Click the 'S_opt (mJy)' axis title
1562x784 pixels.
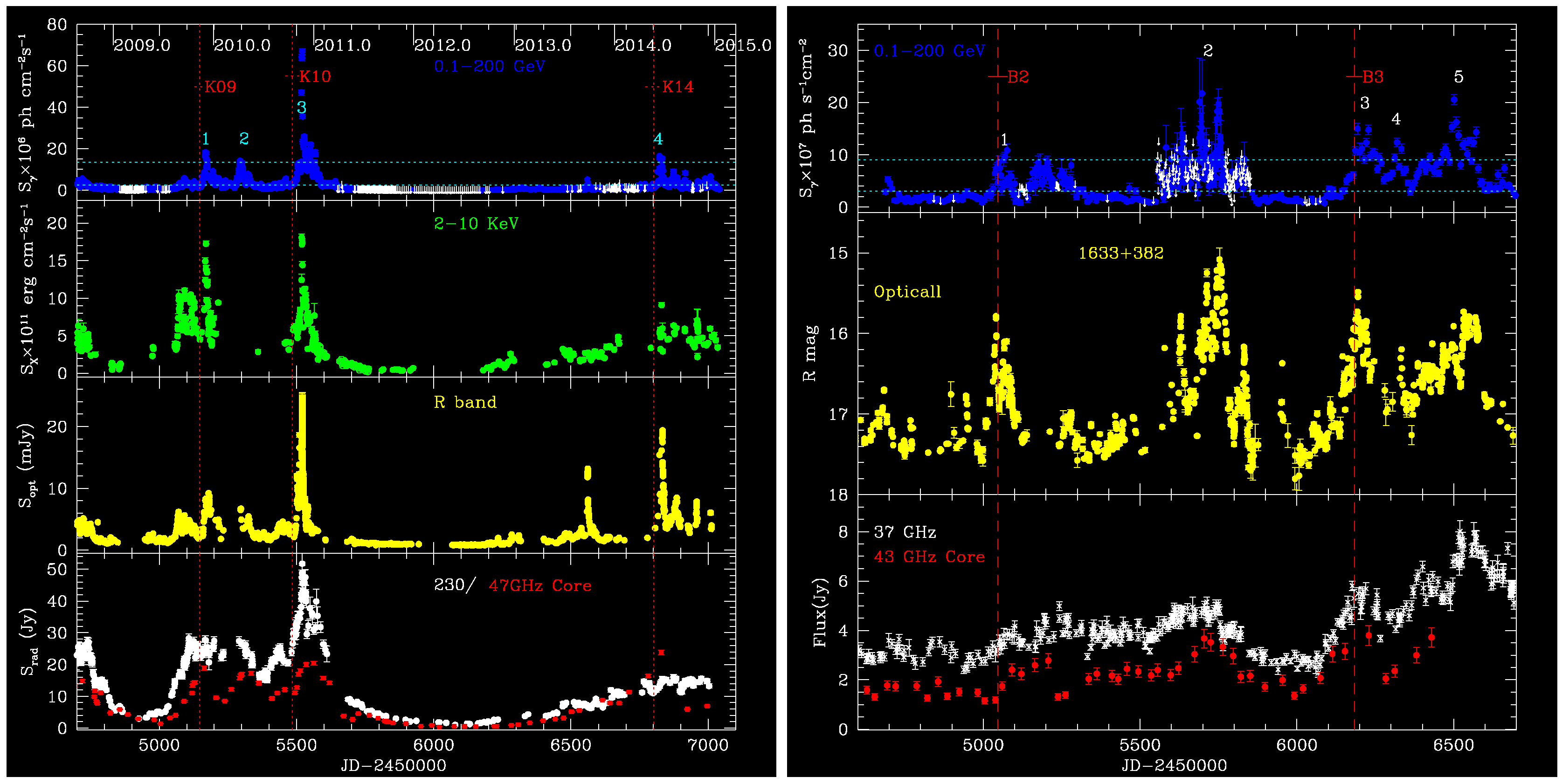pyautogui.click(x=26, y=464)
